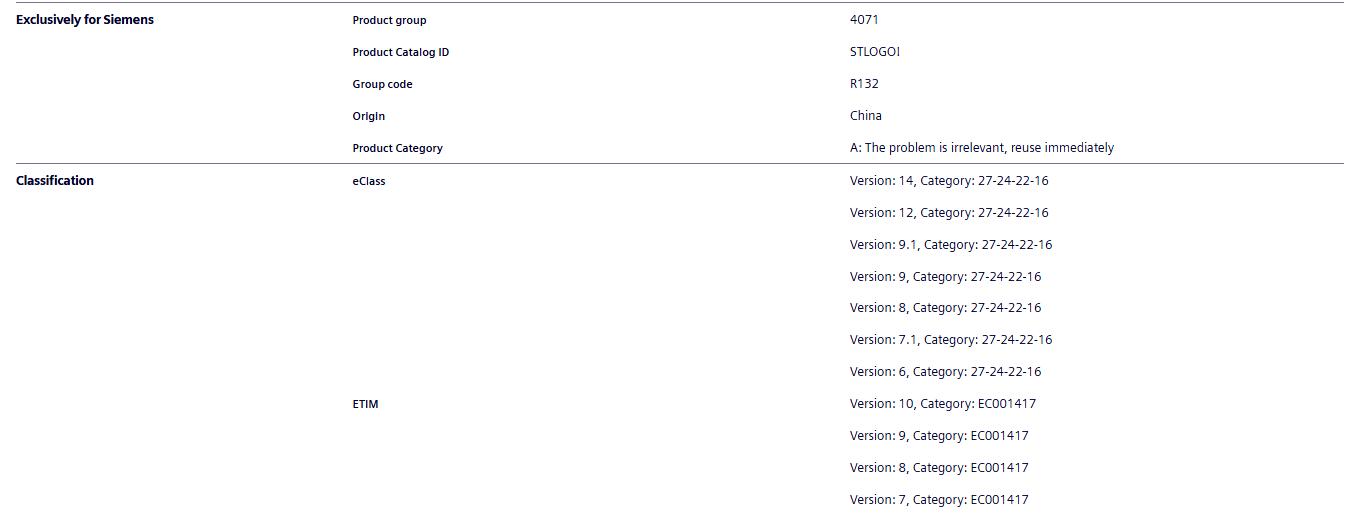Select the 'Product Category' label

[397, 148]
